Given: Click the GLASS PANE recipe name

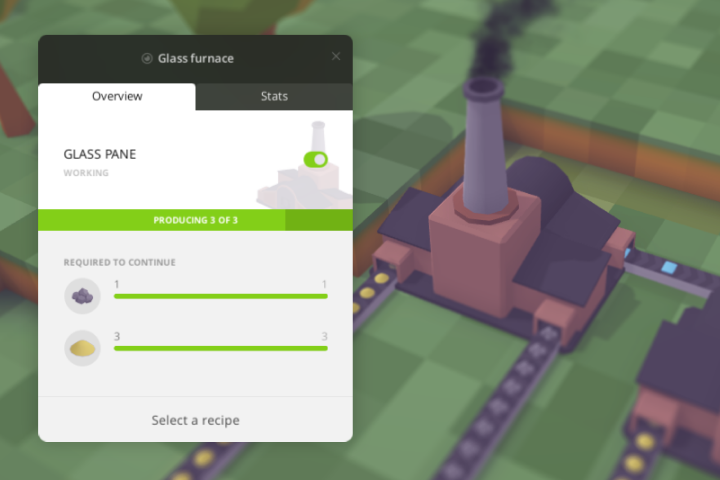Looking at the screenshot, I should [100, 154].
